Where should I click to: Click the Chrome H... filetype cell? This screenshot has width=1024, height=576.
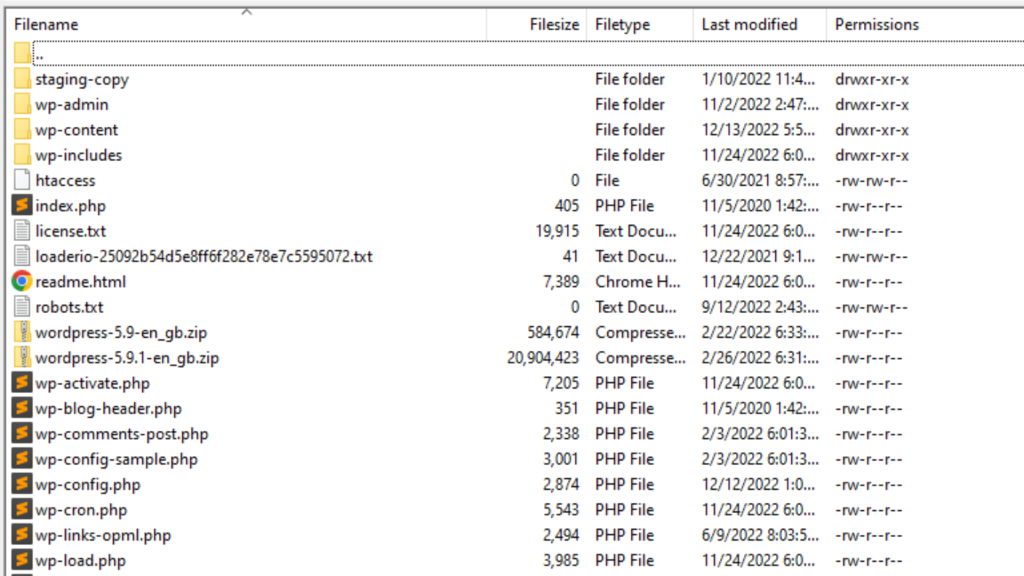tap(637, 281)
